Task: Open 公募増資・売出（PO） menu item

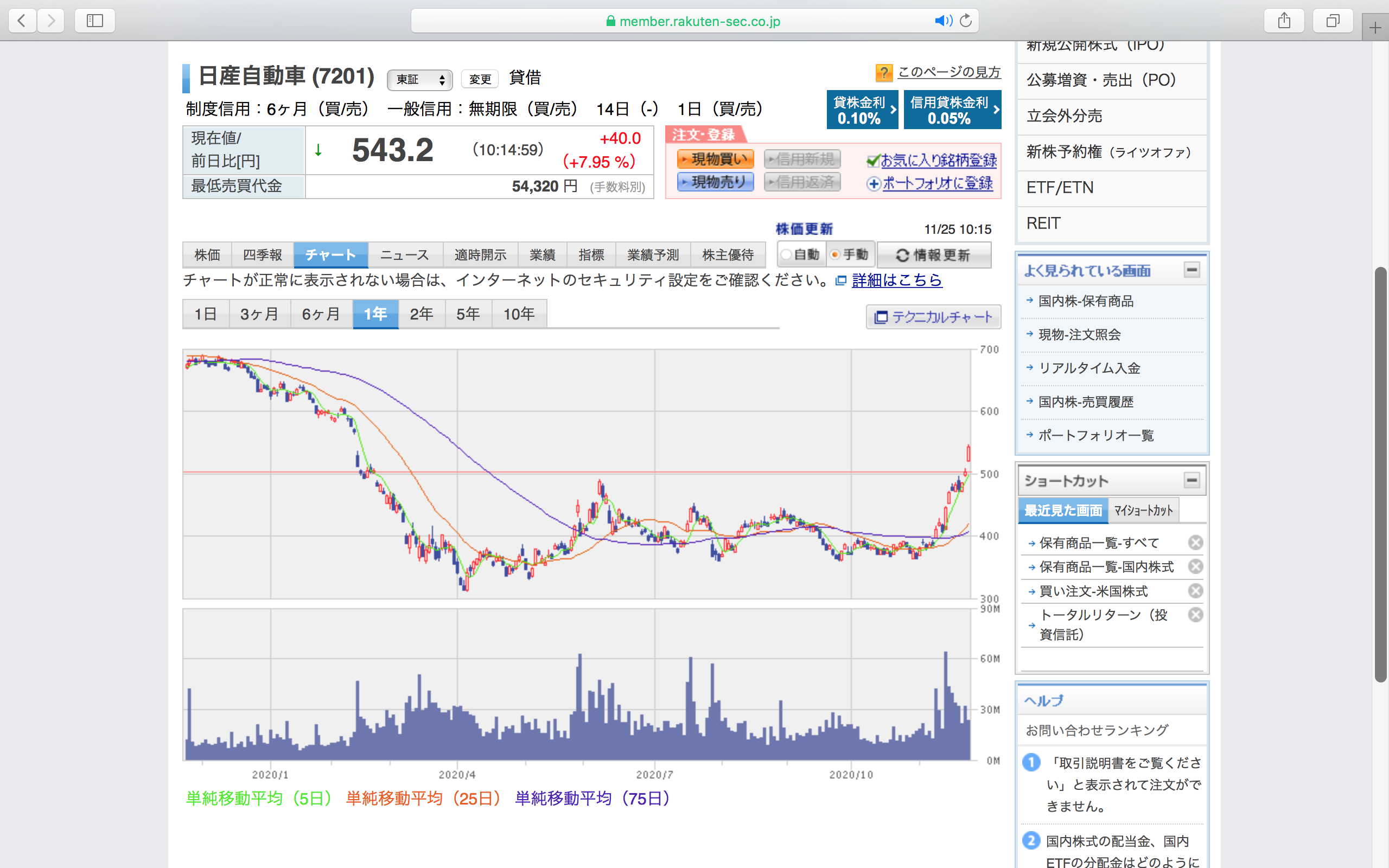Action: [1112, 80]
